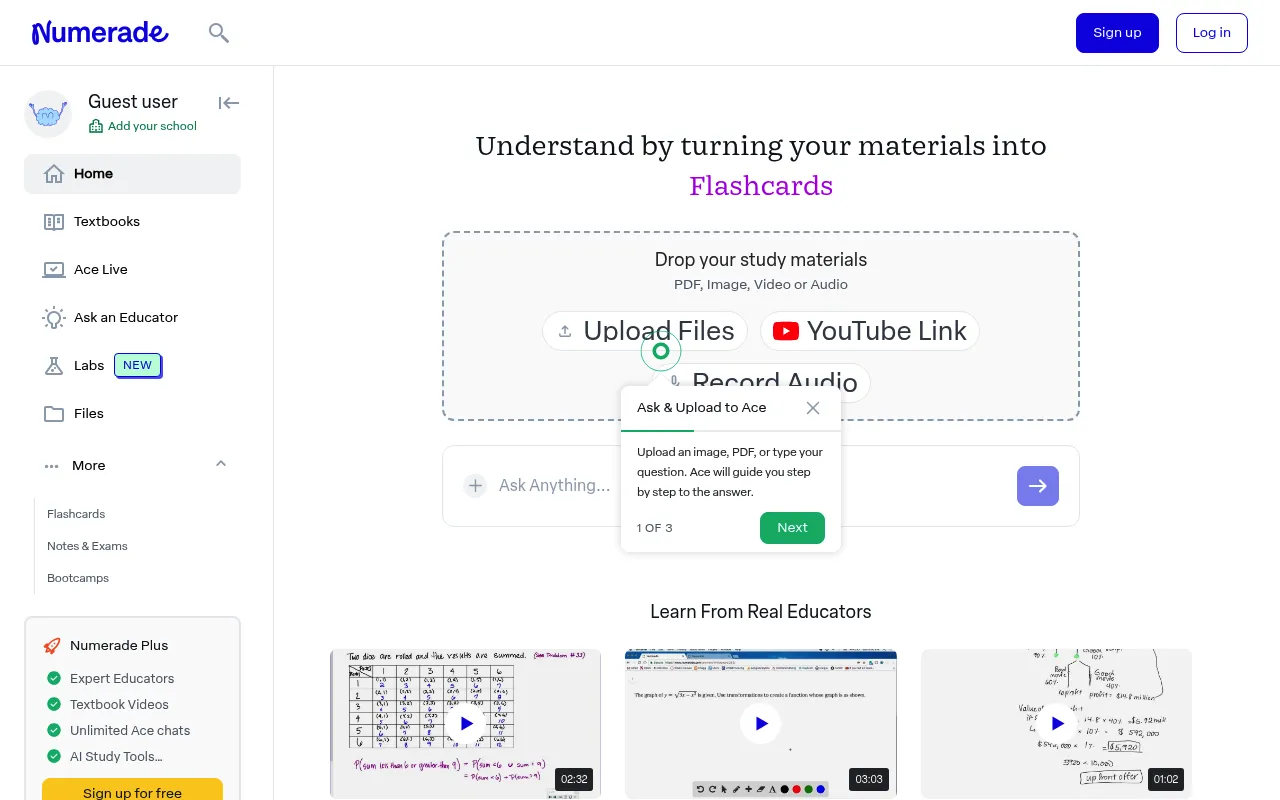Play the 01:02 educator video

[1057, 724]
